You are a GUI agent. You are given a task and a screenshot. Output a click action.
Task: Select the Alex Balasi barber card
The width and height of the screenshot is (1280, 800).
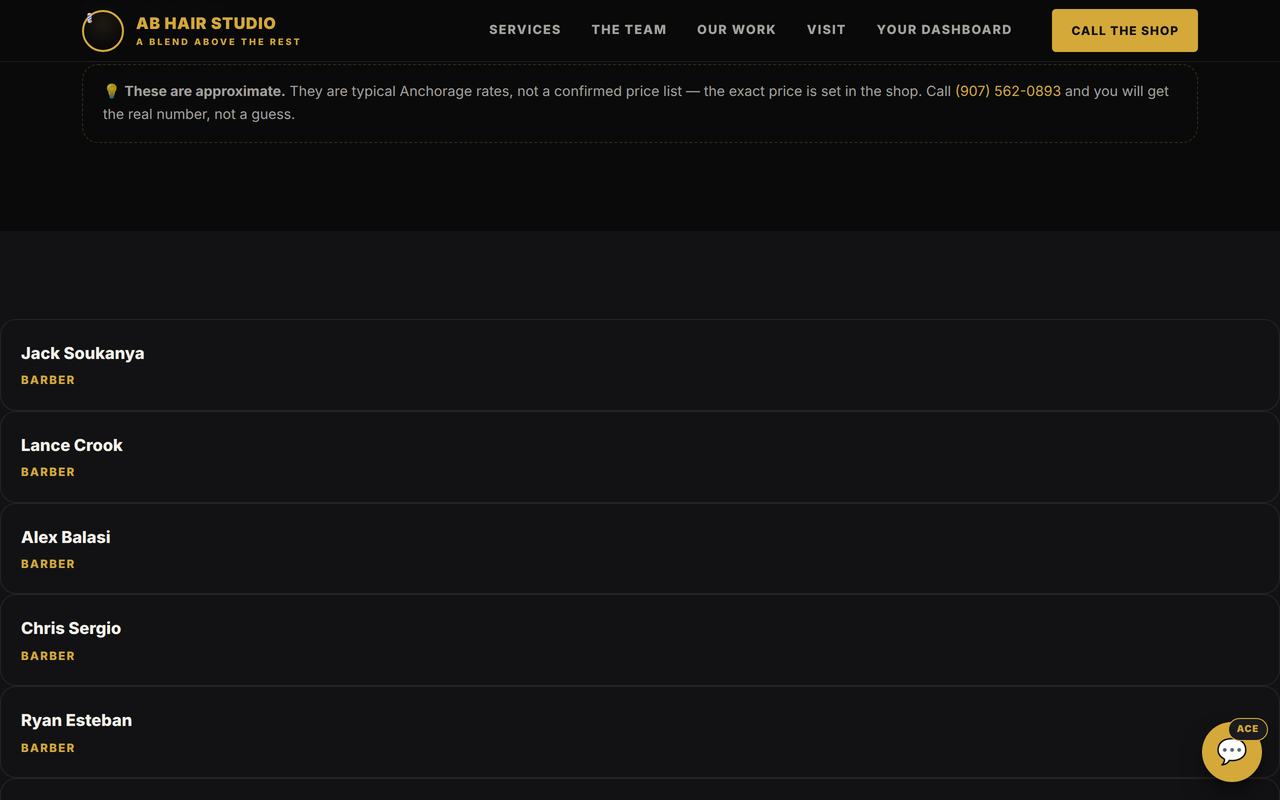click(x=640, y=549)
